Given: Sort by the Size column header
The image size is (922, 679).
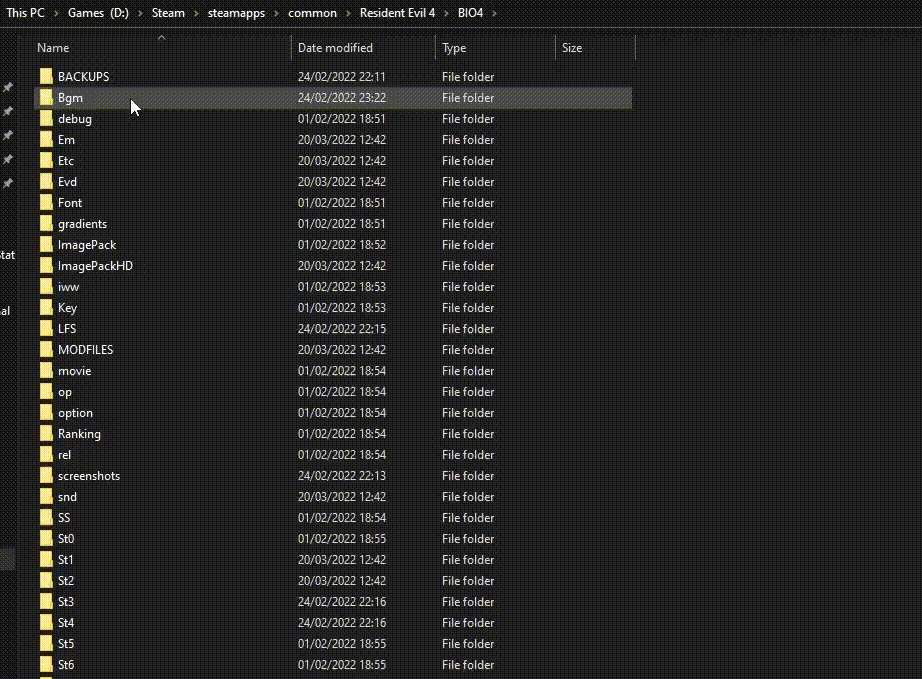Looking at the screenshot, I should point(572,48).
